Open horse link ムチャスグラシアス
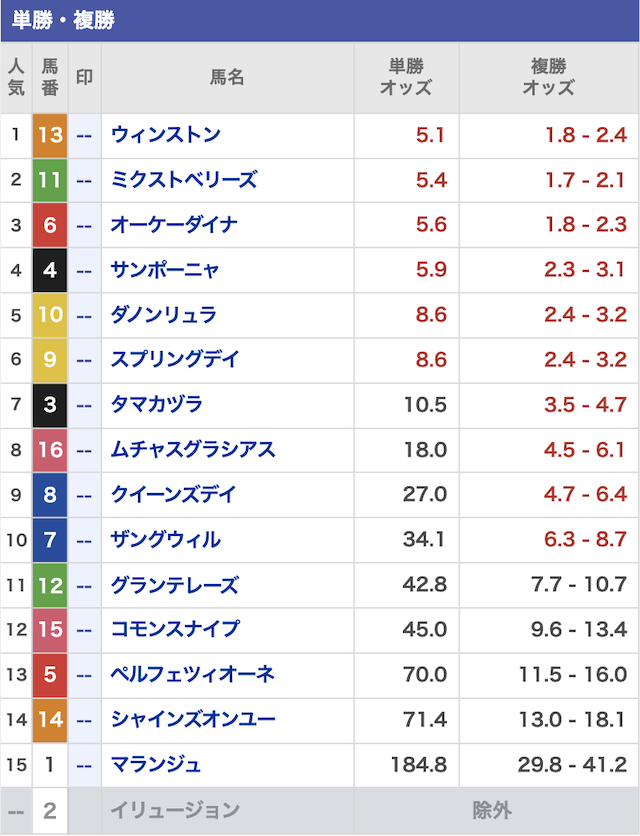640x836 pixels. 193,450
